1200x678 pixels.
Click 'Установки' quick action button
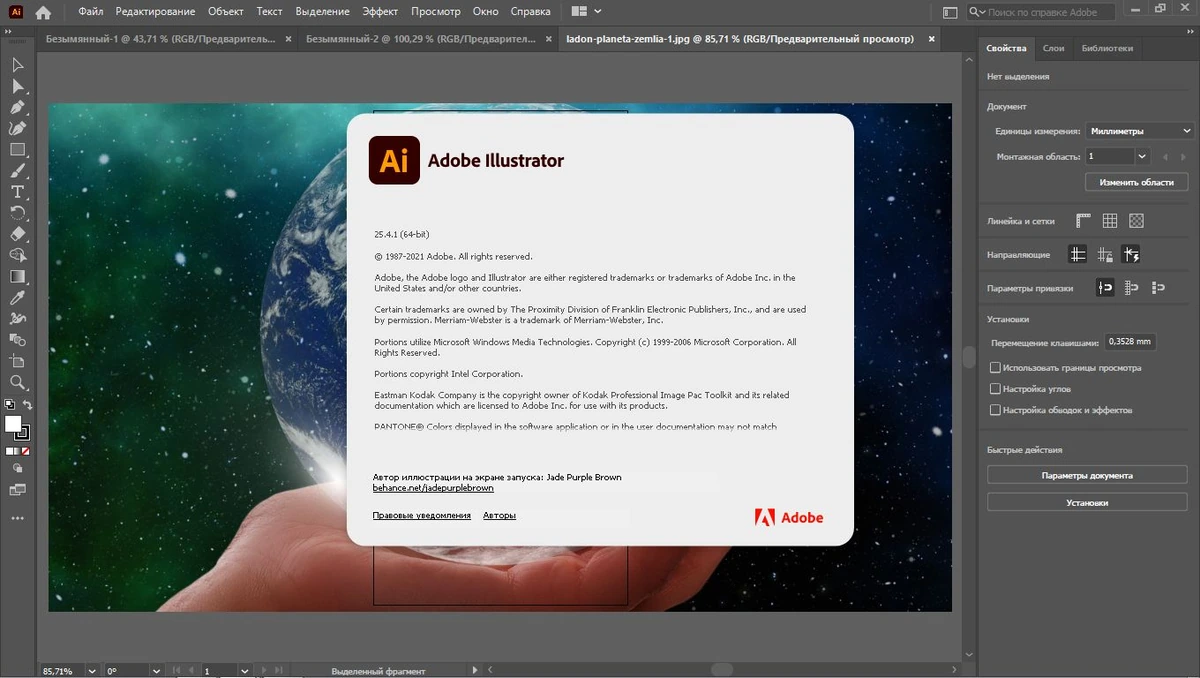tap(1086, 503)
